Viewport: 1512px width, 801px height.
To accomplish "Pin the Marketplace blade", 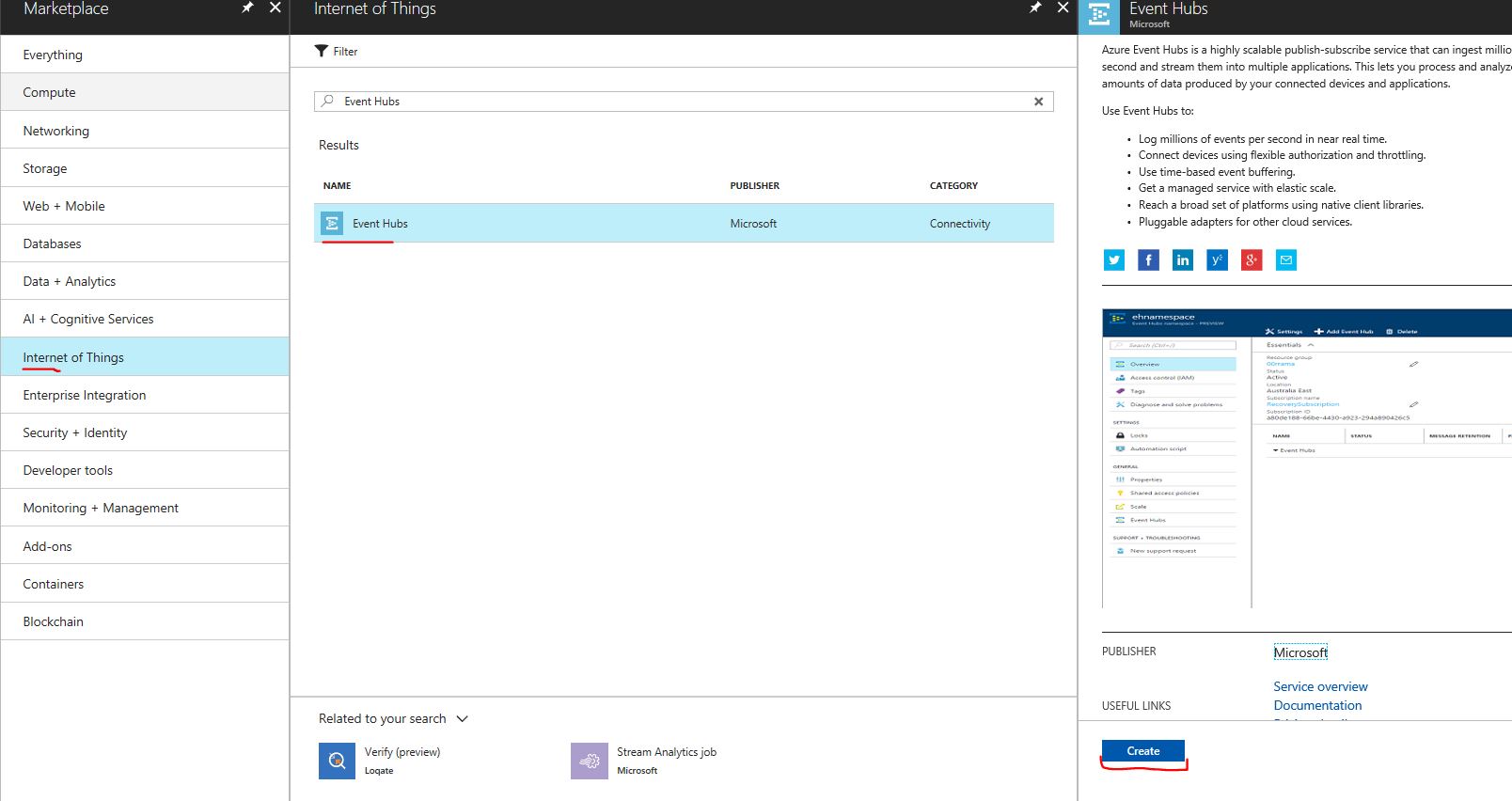I will click(247, 8).
